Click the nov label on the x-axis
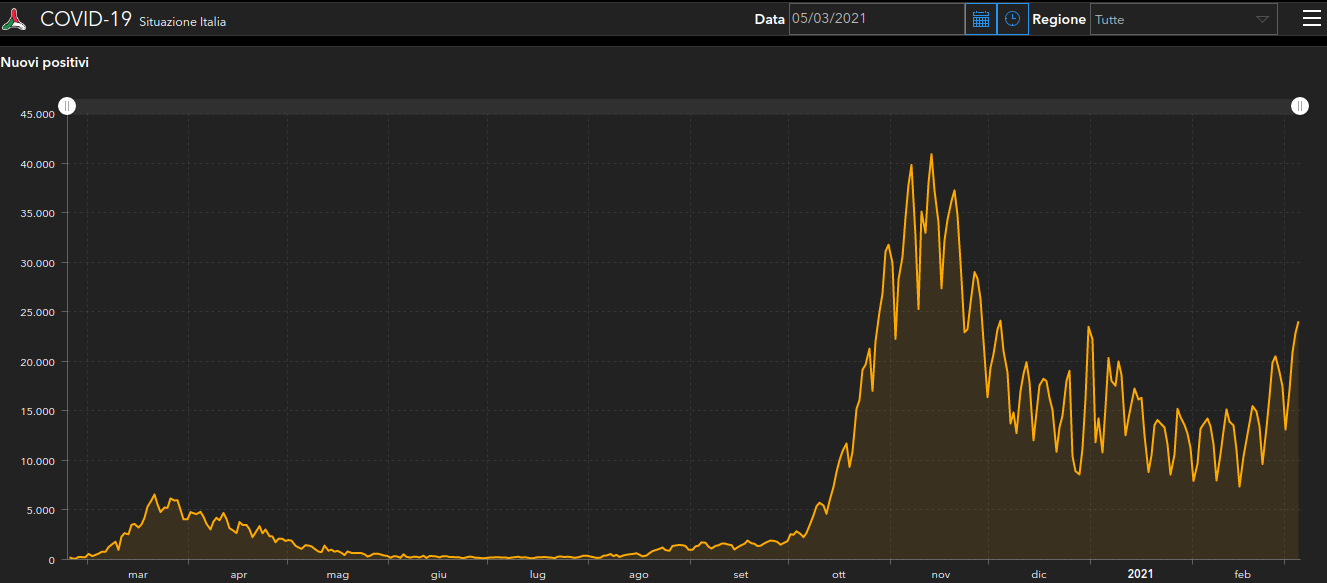Image resolution: width=1327 pixels, height=583 pixels. pyautogui.click(x=940, y=574)
